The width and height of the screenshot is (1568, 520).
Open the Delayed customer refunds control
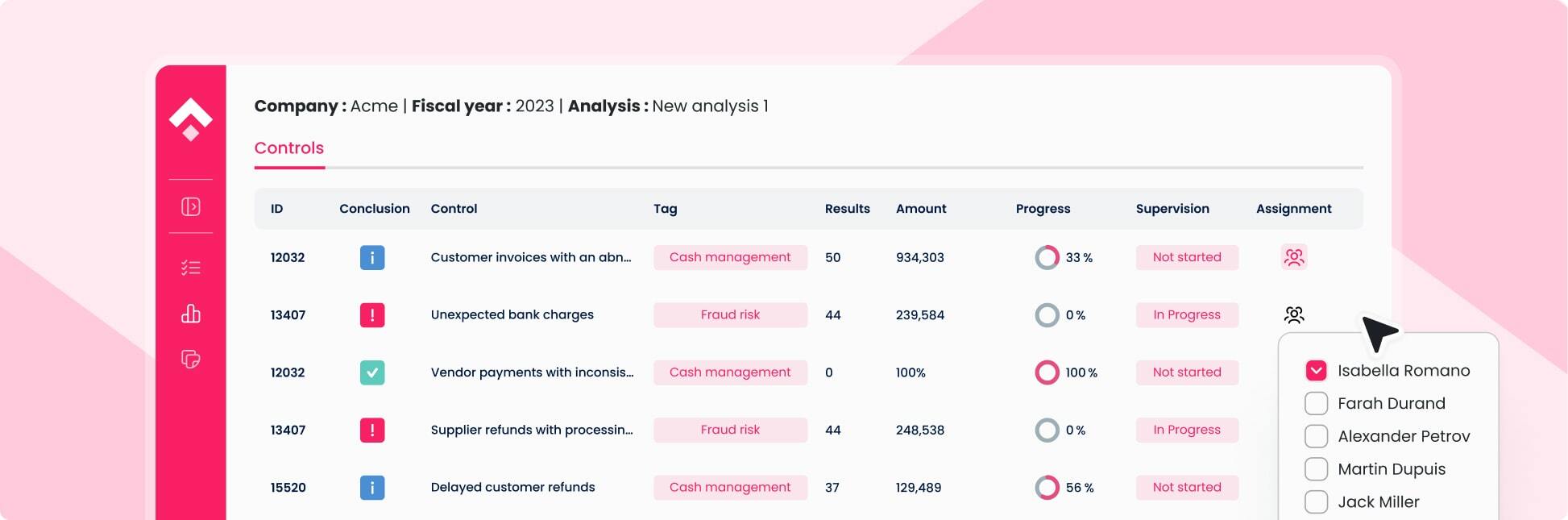click(512, 488)
